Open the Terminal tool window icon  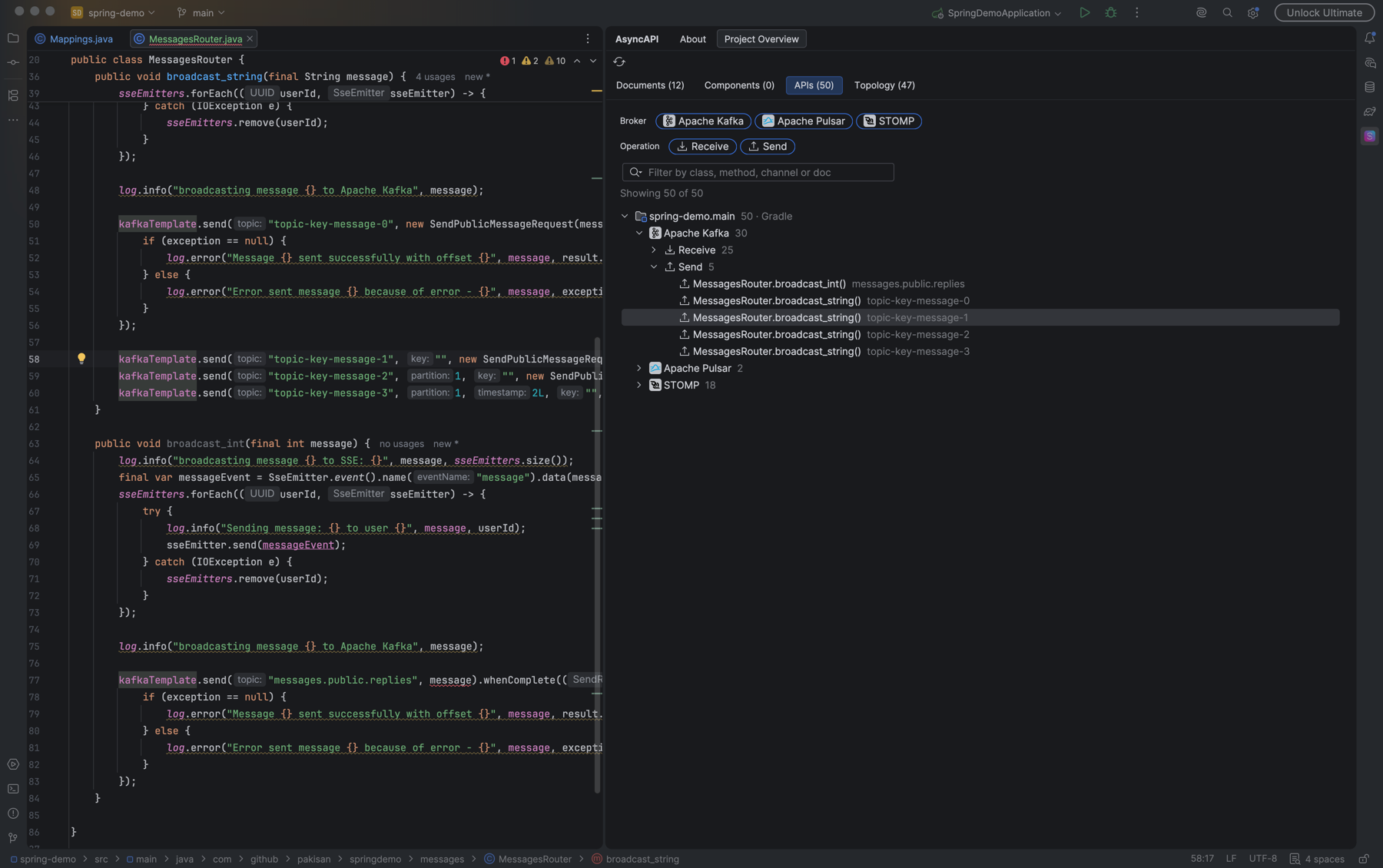tap(13, 789)
